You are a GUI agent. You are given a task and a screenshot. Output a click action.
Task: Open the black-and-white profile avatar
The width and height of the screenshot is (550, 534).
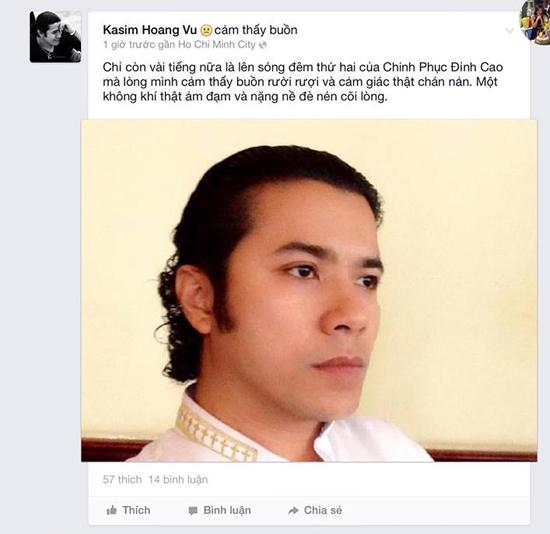click(55, 37)
